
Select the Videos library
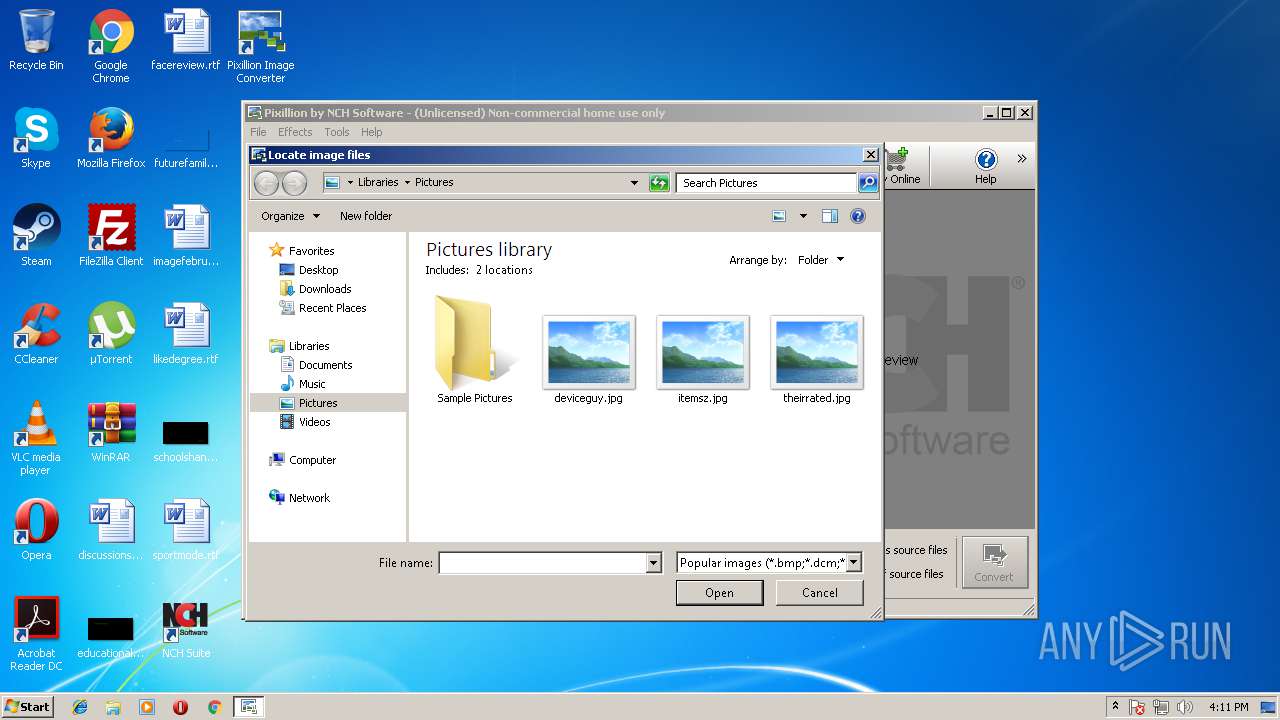[x=314, y=422]
